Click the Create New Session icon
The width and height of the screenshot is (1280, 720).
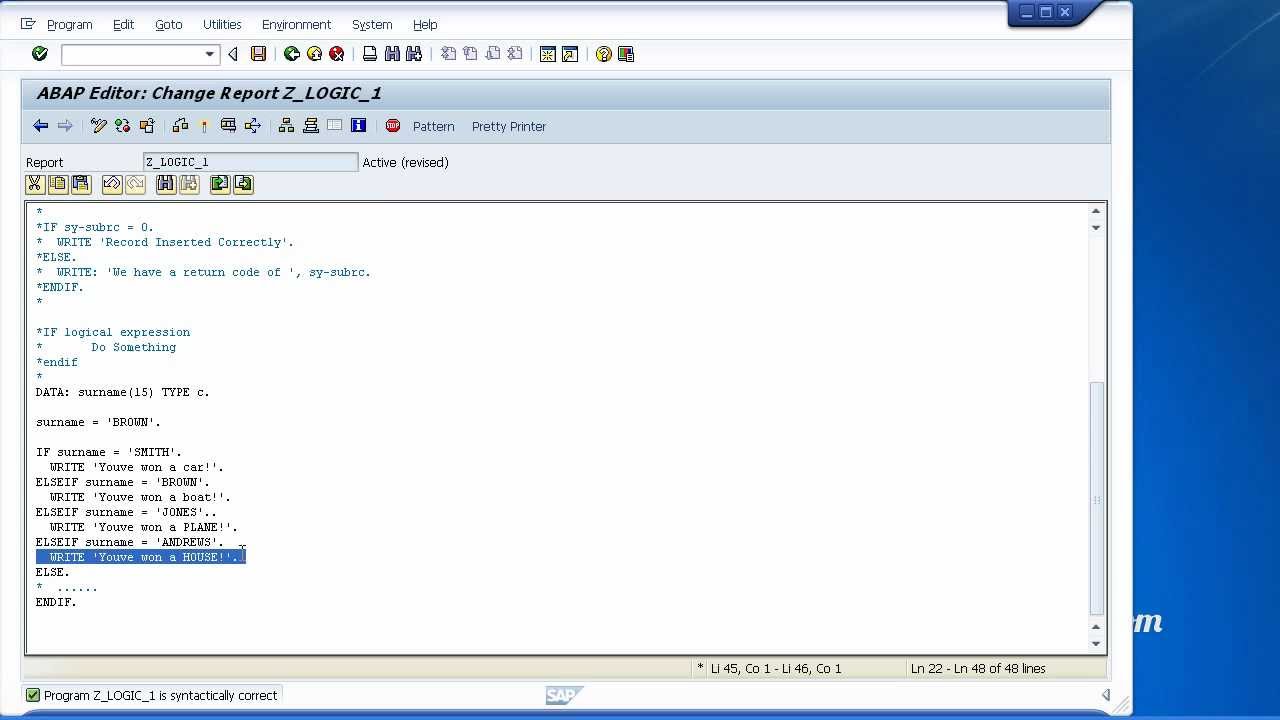click(x=548, y=54)
